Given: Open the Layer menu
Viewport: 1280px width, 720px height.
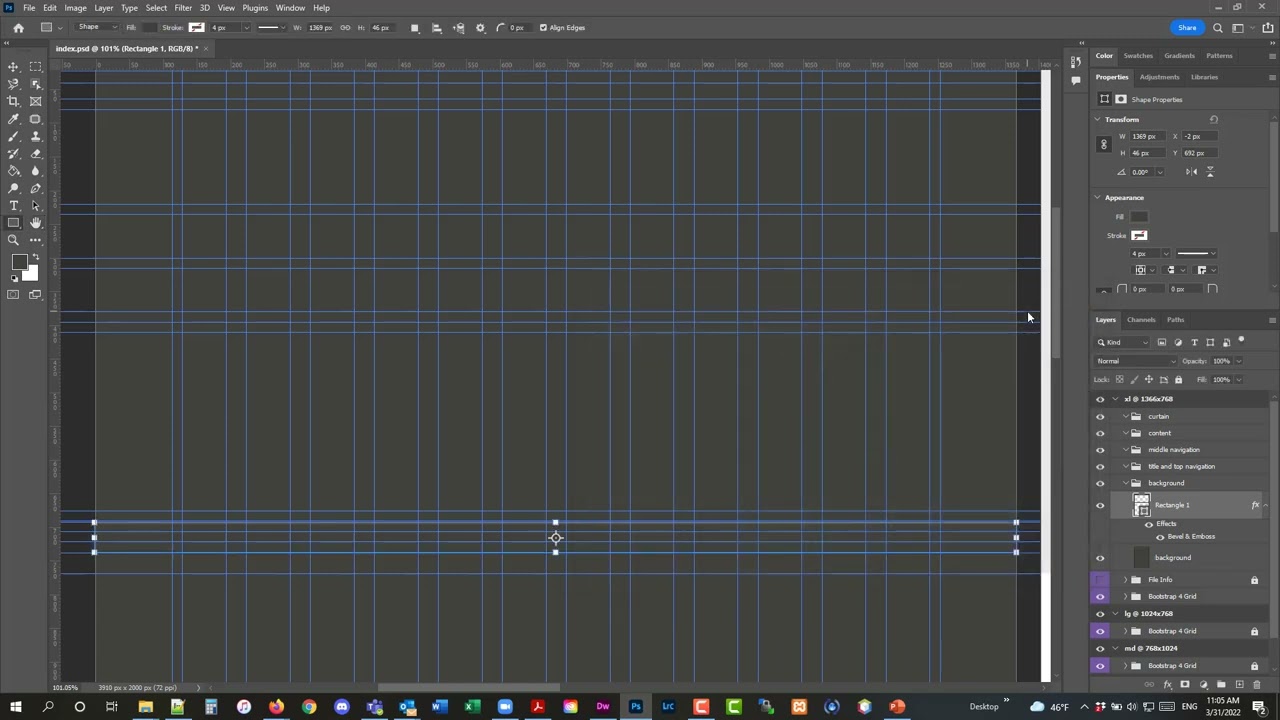Looking at the screenshot, I should tap(104, 8).
